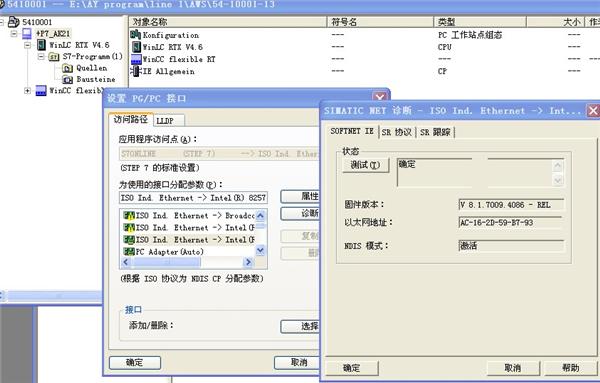Open the application access point dropdown
600x383 pixels.
(219, 154)
